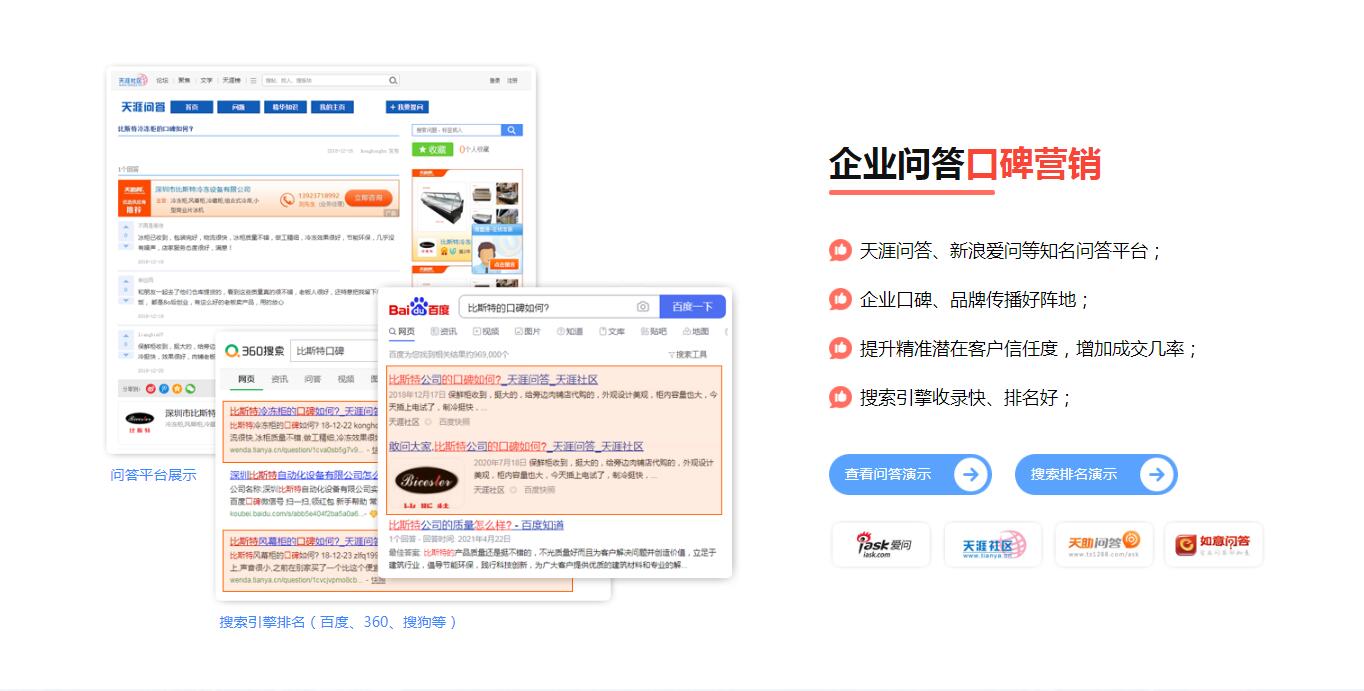Click the 天助问答 logo card
The image size is (1364, 691).
pyautogui.click(x=1104, y=544)
